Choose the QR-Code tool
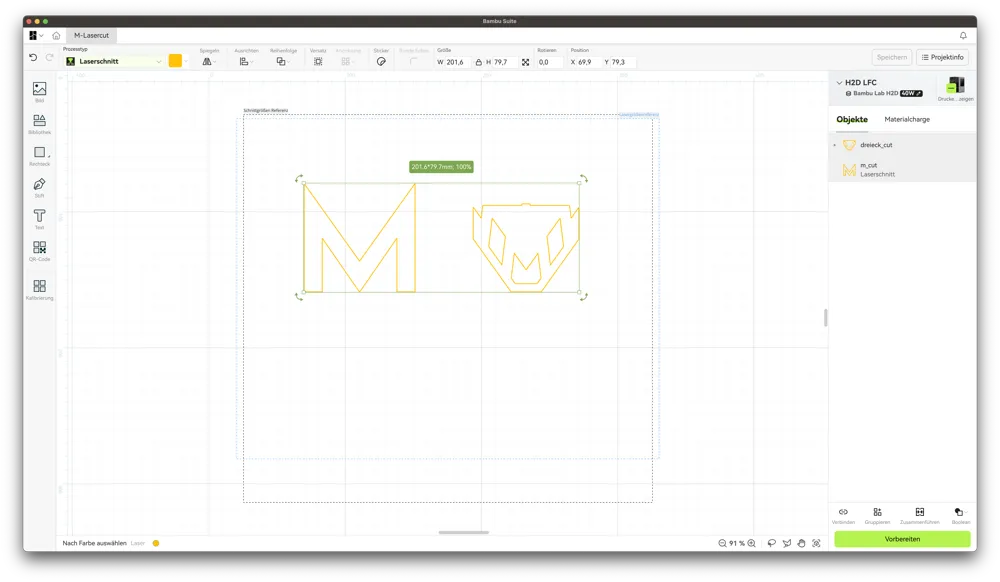Screen dimensions: 1000x582 pos(40,251)
